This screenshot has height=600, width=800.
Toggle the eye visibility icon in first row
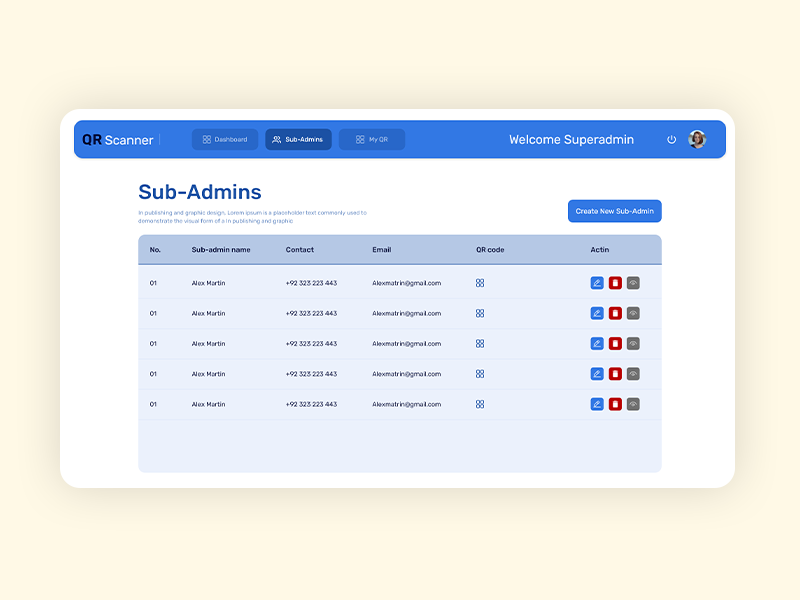[633, 283]
